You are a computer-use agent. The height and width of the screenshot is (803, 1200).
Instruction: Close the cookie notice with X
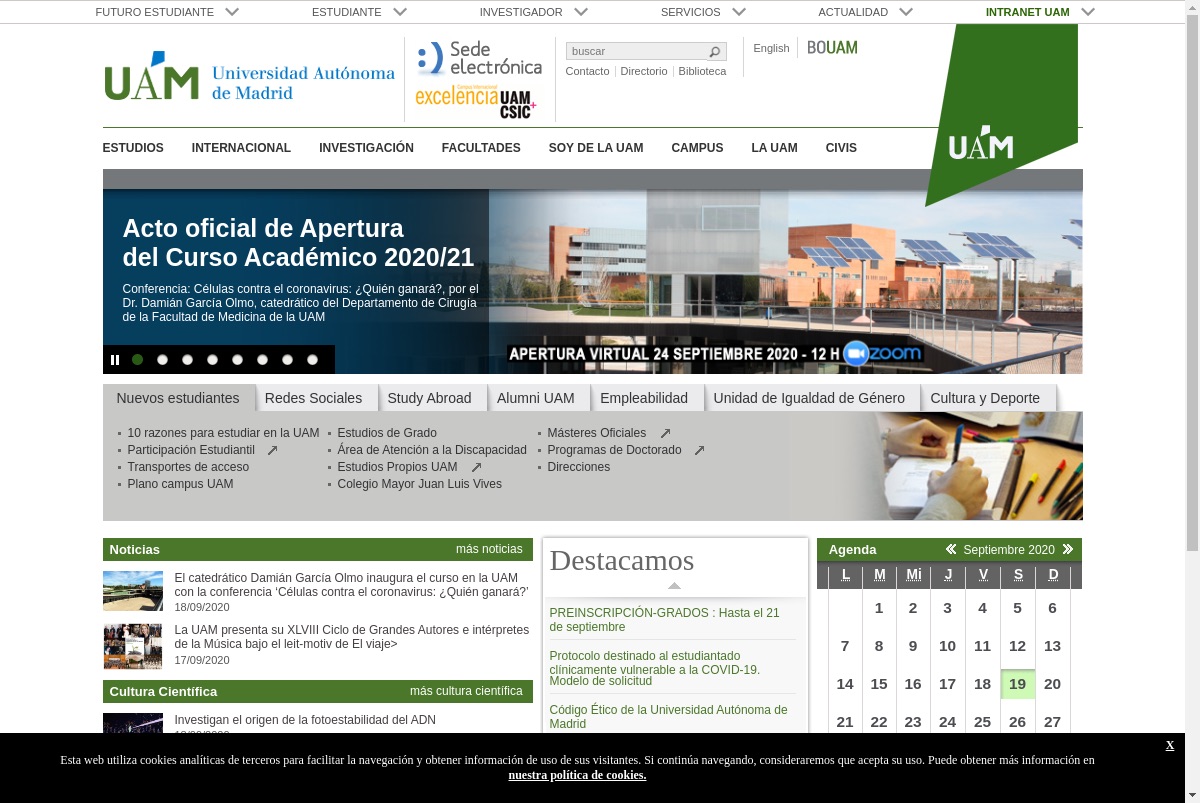click(x=1170, y=745)
